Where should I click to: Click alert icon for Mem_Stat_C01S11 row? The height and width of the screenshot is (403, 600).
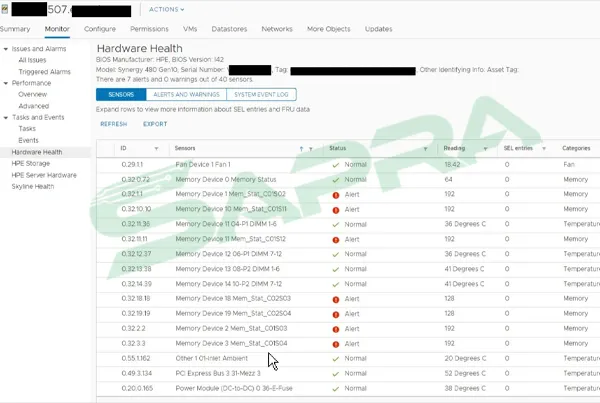tap(336, 210)
